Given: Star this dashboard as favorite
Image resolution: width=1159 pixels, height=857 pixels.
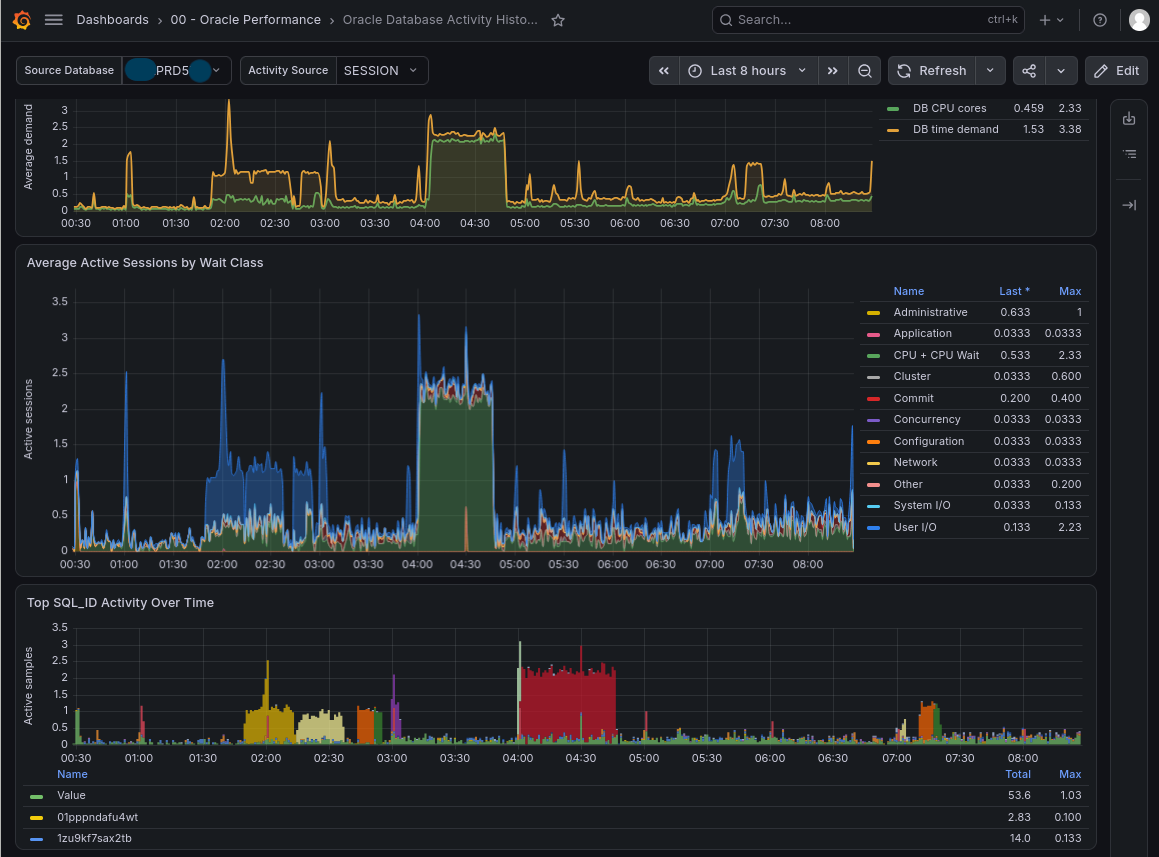Looking at the screenshot, I should click(558, 20).
